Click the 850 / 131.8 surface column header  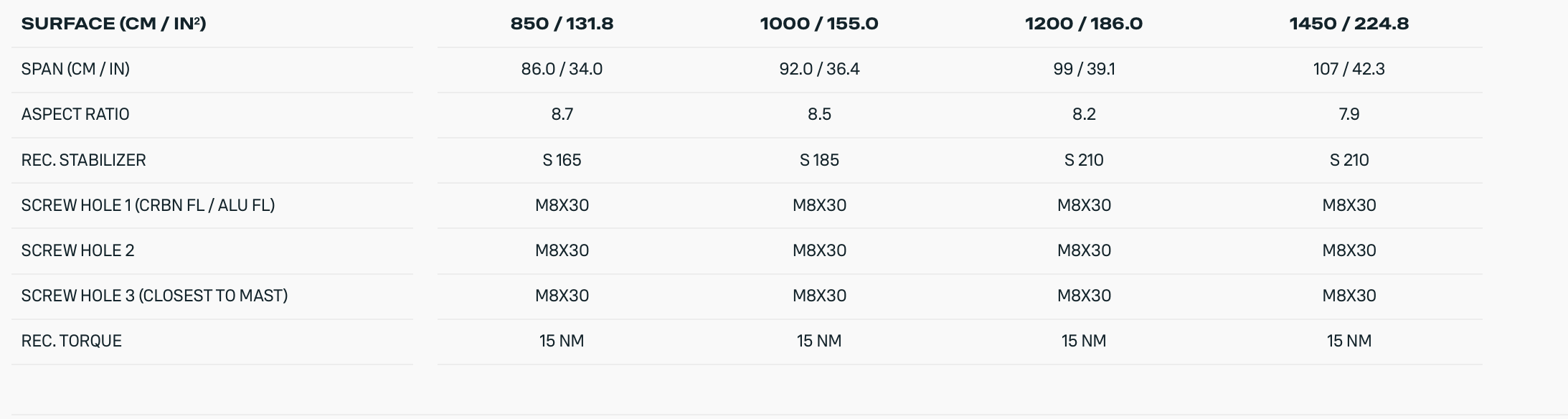562,24
